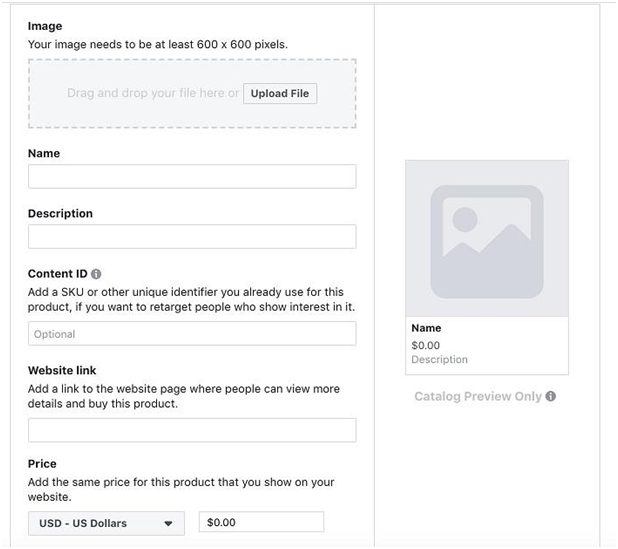Click the Website link heading
The image size is (618, 549).
click(62, 370)
